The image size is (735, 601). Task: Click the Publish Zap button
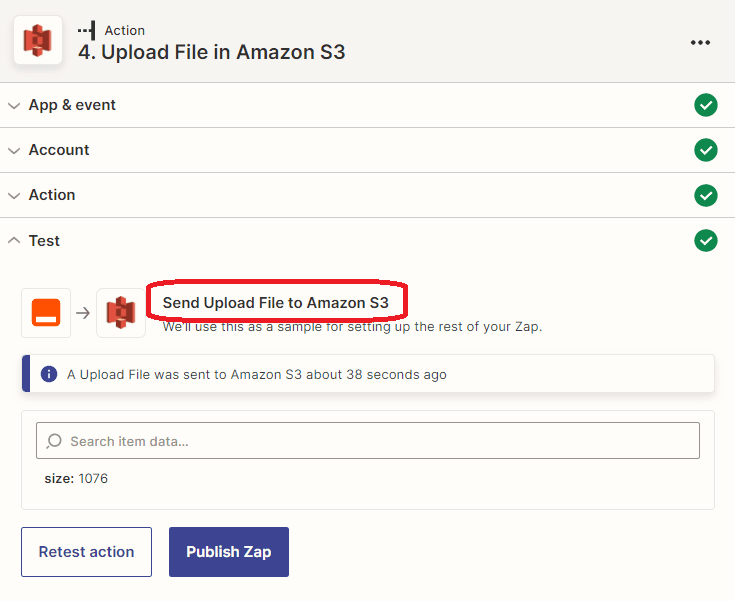pyautogui.click(x=228, y=552)
